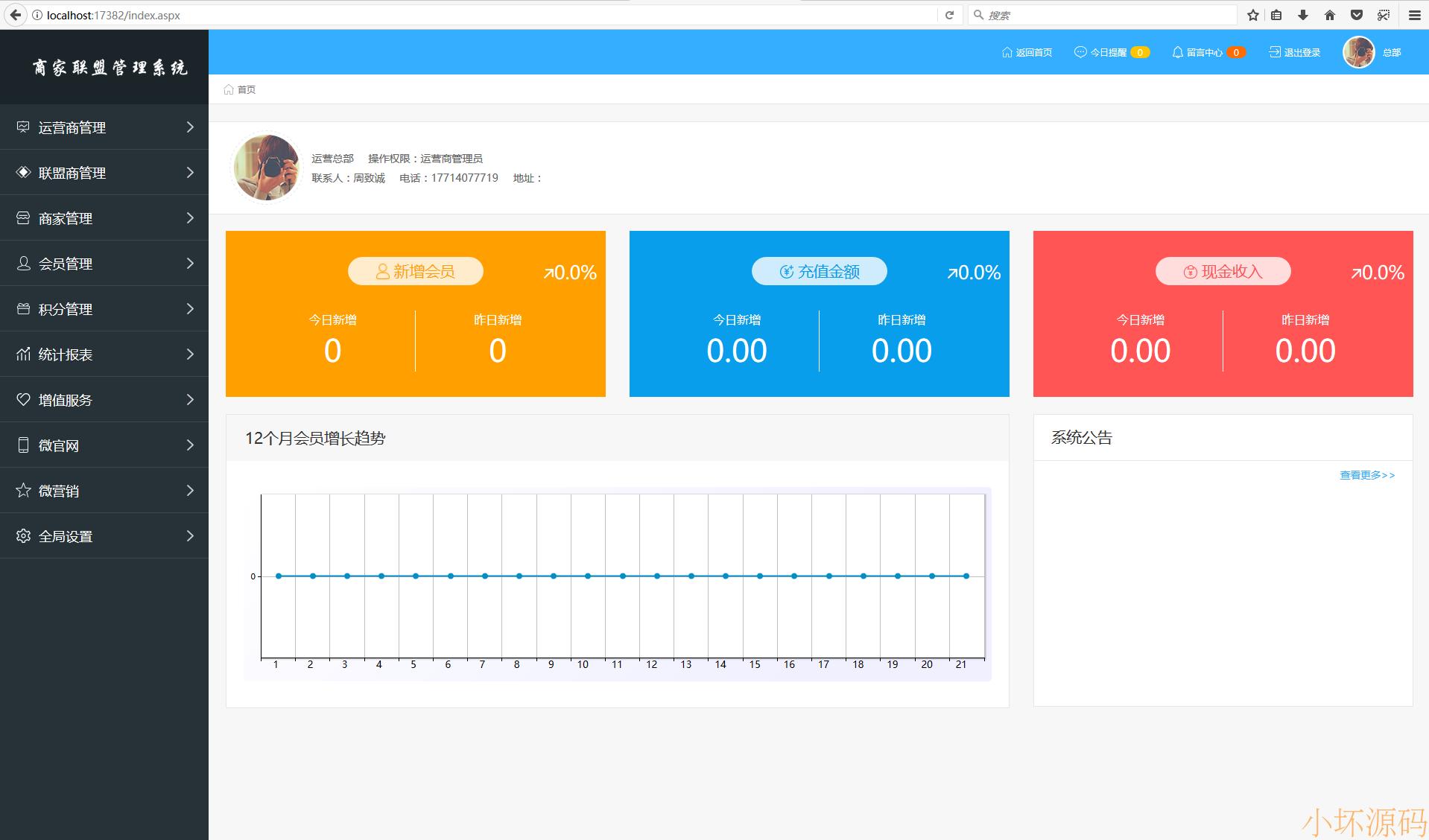1429x840 pixels.
Task: Click the logout icon beside 退出登录
Action: point(1275,52)
